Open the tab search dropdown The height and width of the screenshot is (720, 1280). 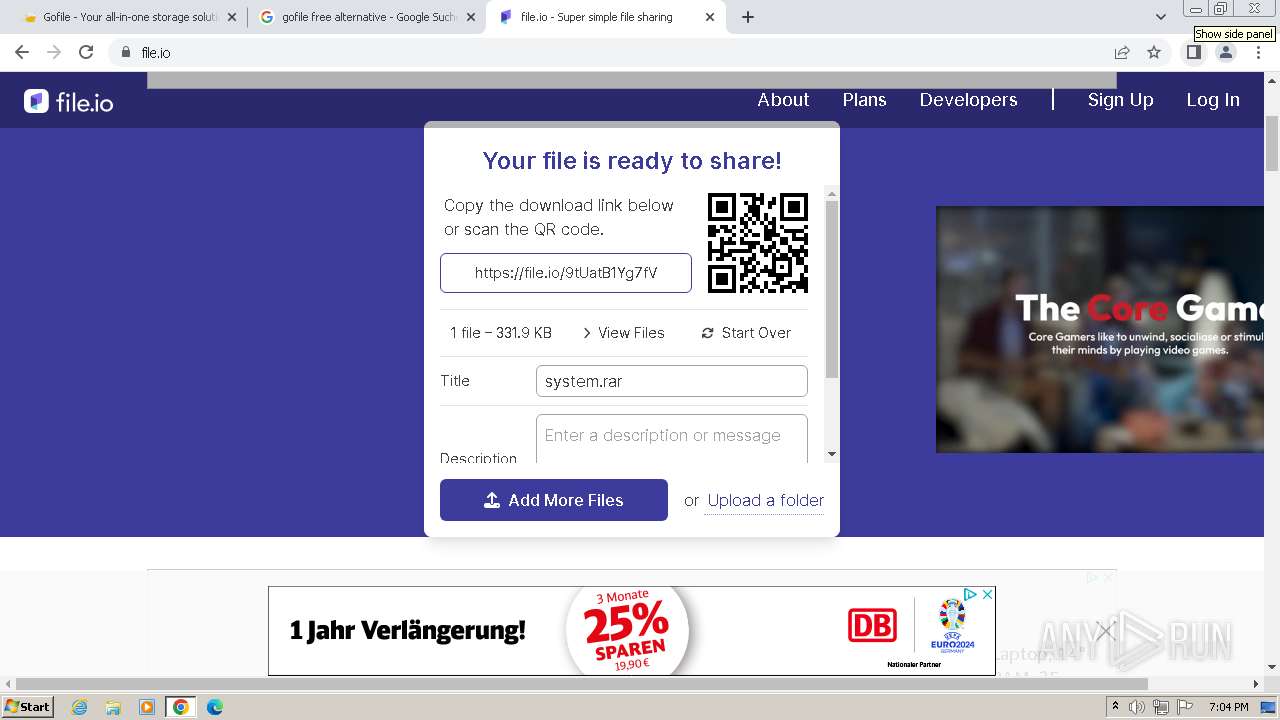pos(1160,17)
